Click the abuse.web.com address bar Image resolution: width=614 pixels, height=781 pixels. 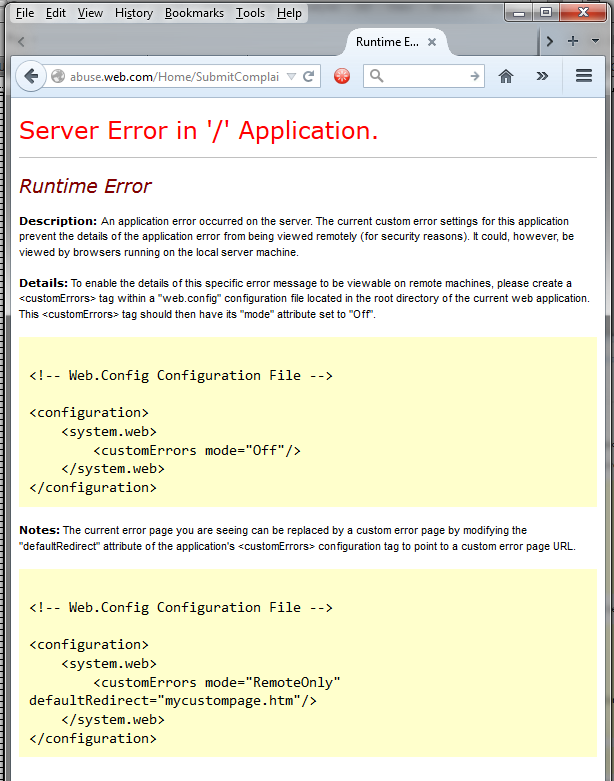[x=174, y=77]
